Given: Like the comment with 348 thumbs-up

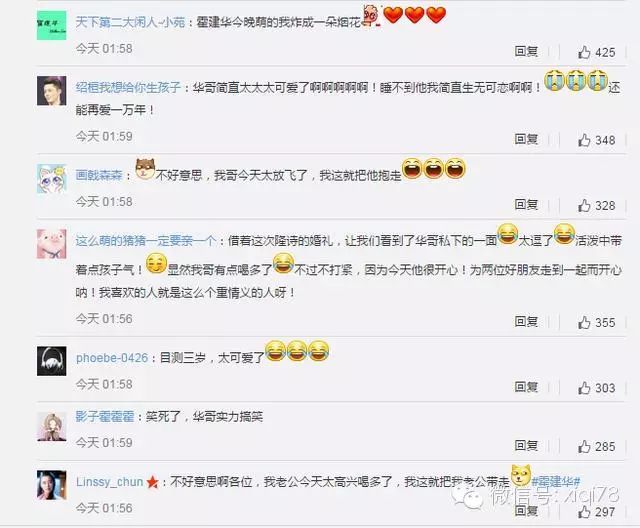Looking at the screenshot, I should click(584, 140).
